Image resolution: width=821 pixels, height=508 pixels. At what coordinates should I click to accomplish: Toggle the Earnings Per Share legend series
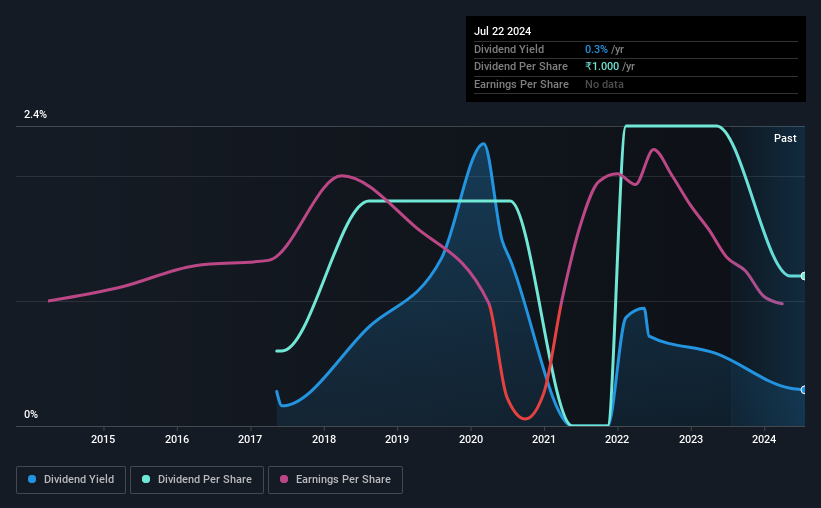335,480
